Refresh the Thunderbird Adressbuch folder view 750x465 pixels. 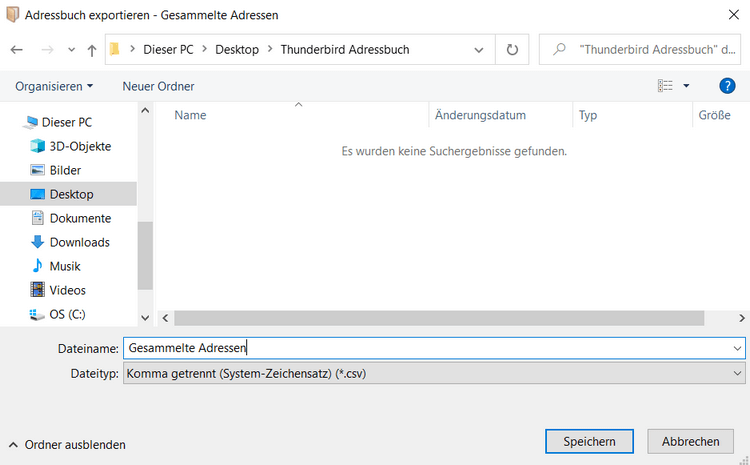coord(512,49)
